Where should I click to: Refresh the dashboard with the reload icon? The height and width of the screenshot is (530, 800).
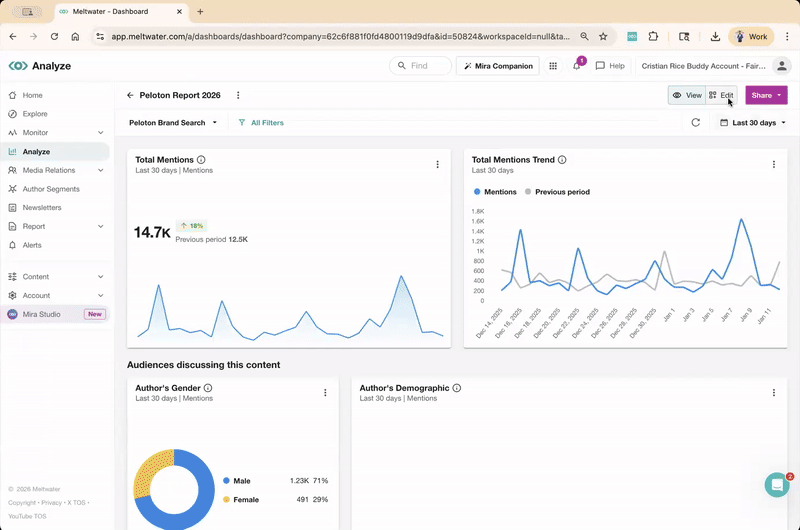coord(695,123)
